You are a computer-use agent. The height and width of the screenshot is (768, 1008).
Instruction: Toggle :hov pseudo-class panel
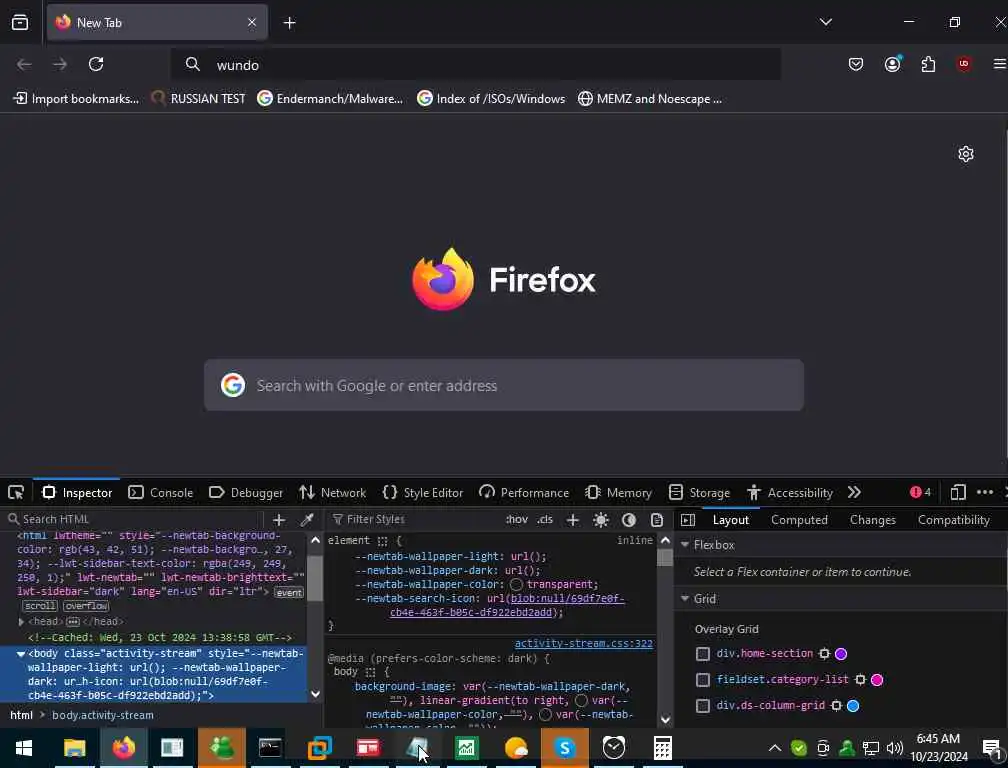point(516,519)
